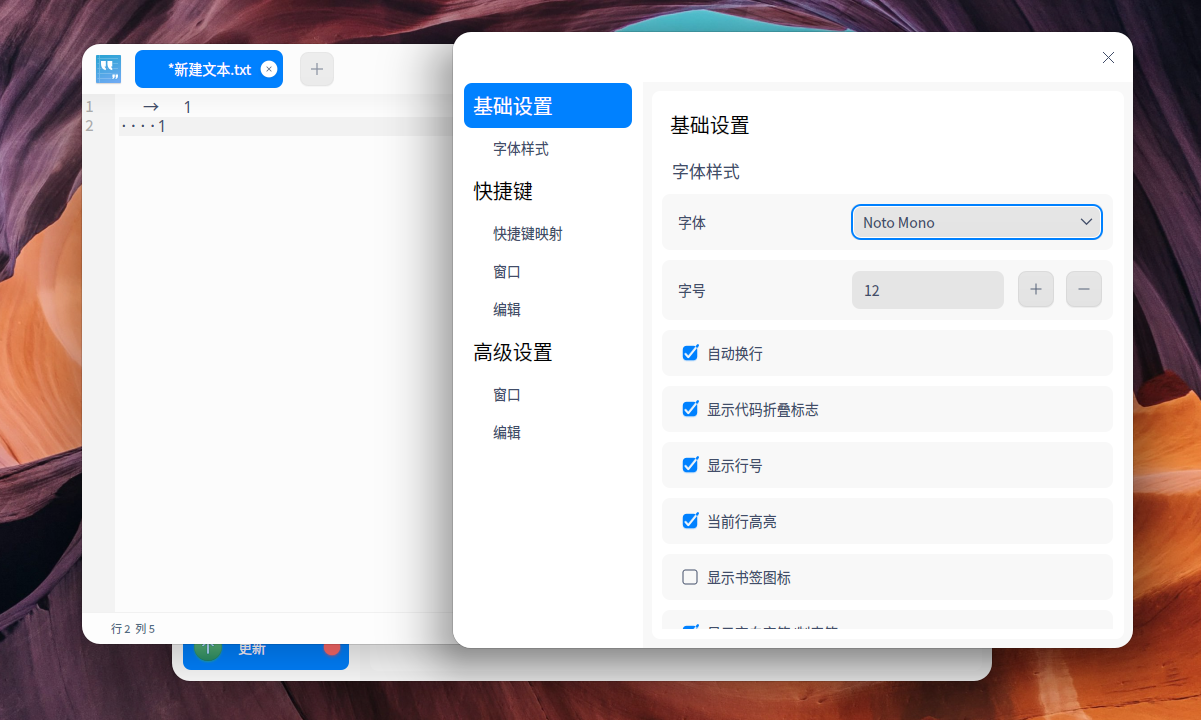The width and height of the screenshot is (1201, 720).
Task: Click the tab arrow symbol on line 1
Action: (x=151, y=107)
